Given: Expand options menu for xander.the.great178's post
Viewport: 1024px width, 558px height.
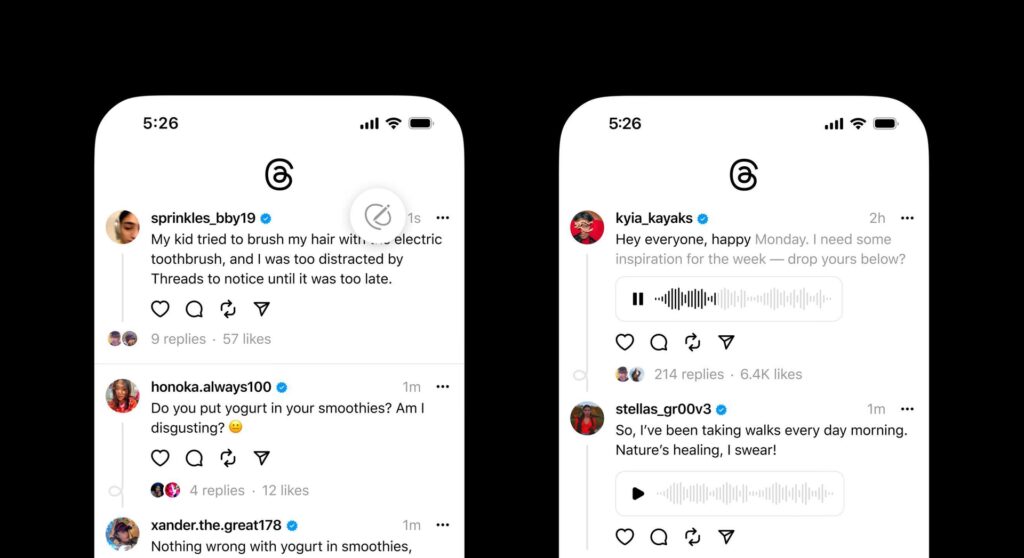Looking at the screenshot, I should pos(443,525).
